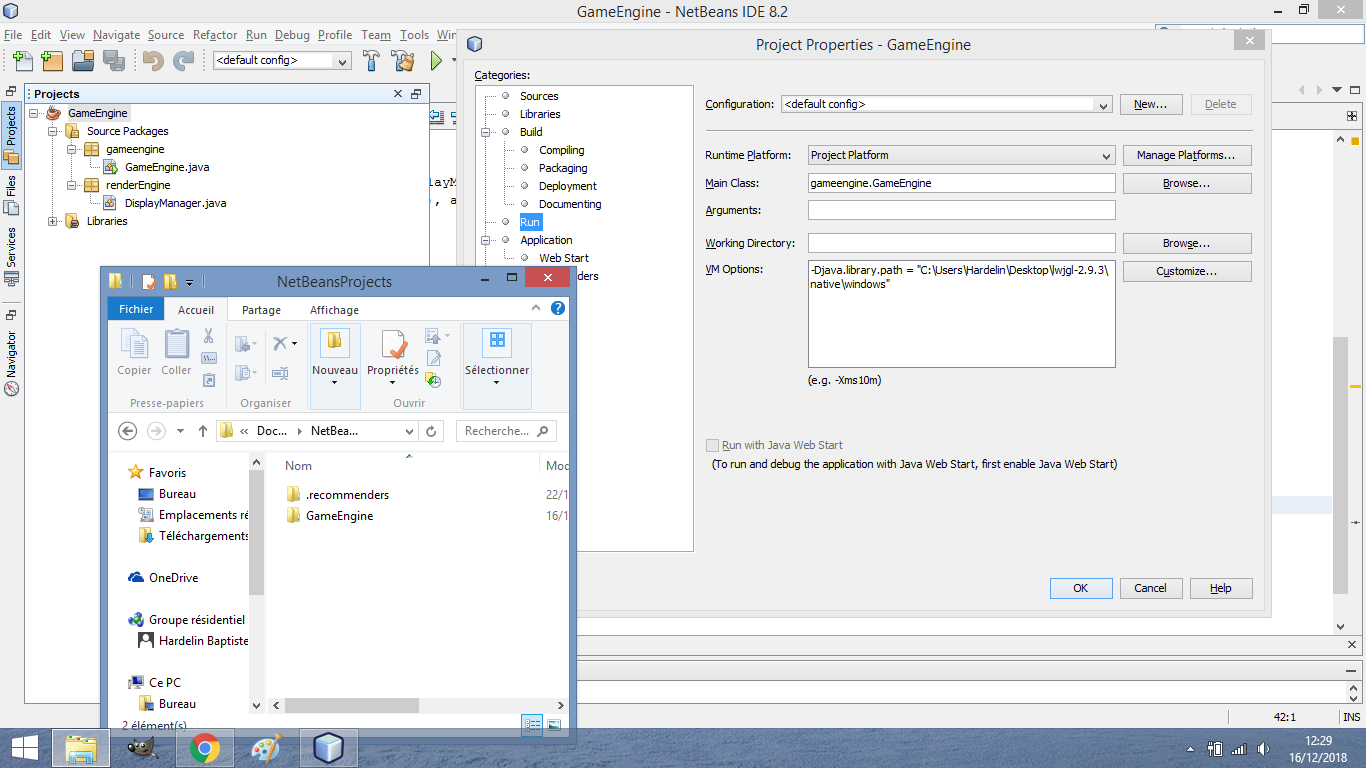Click OK in Project Properties
Image resolution: width=1366 pixels, height=768 pixels.
1081,588
